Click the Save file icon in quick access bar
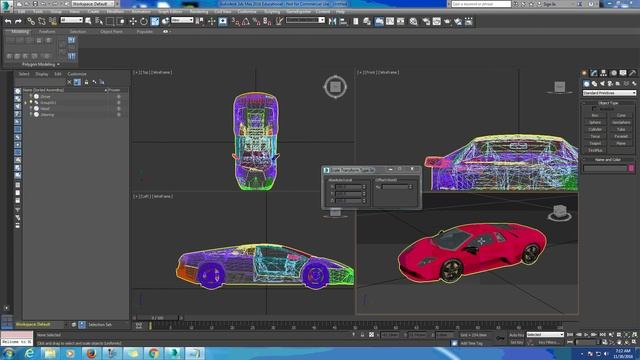This screenshot has height=360, width=640. tap(35, 4)
